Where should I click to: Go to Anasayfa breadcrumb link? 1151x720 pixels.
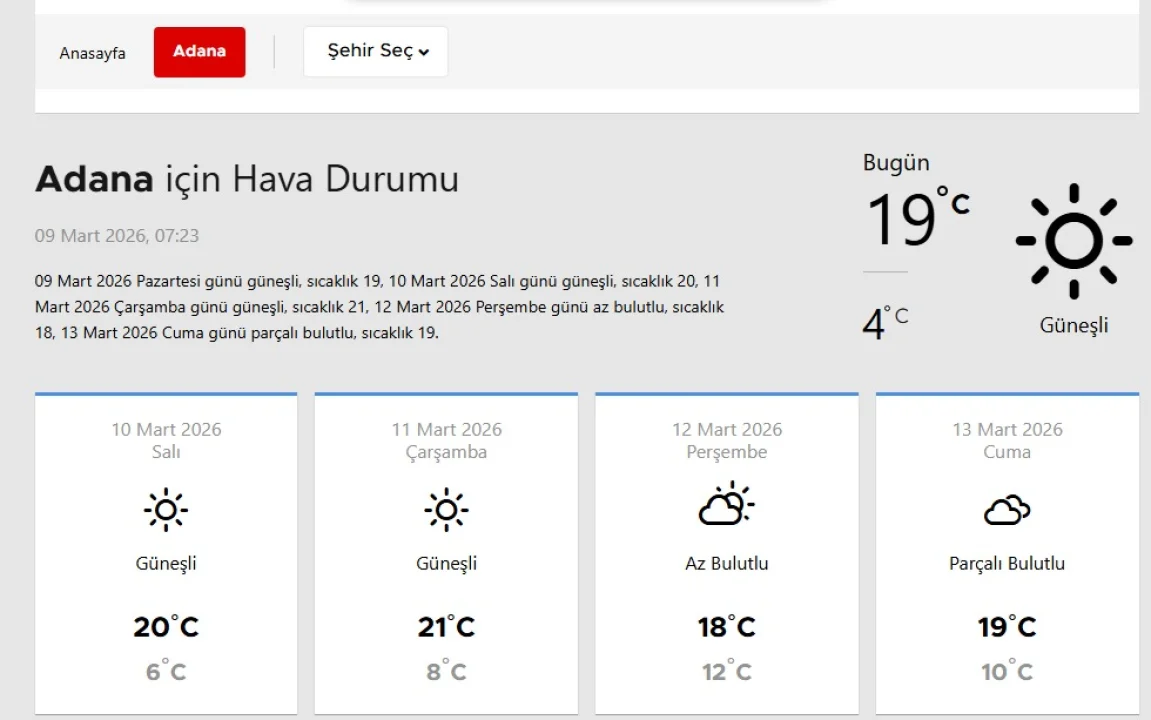tap(93, 53)
